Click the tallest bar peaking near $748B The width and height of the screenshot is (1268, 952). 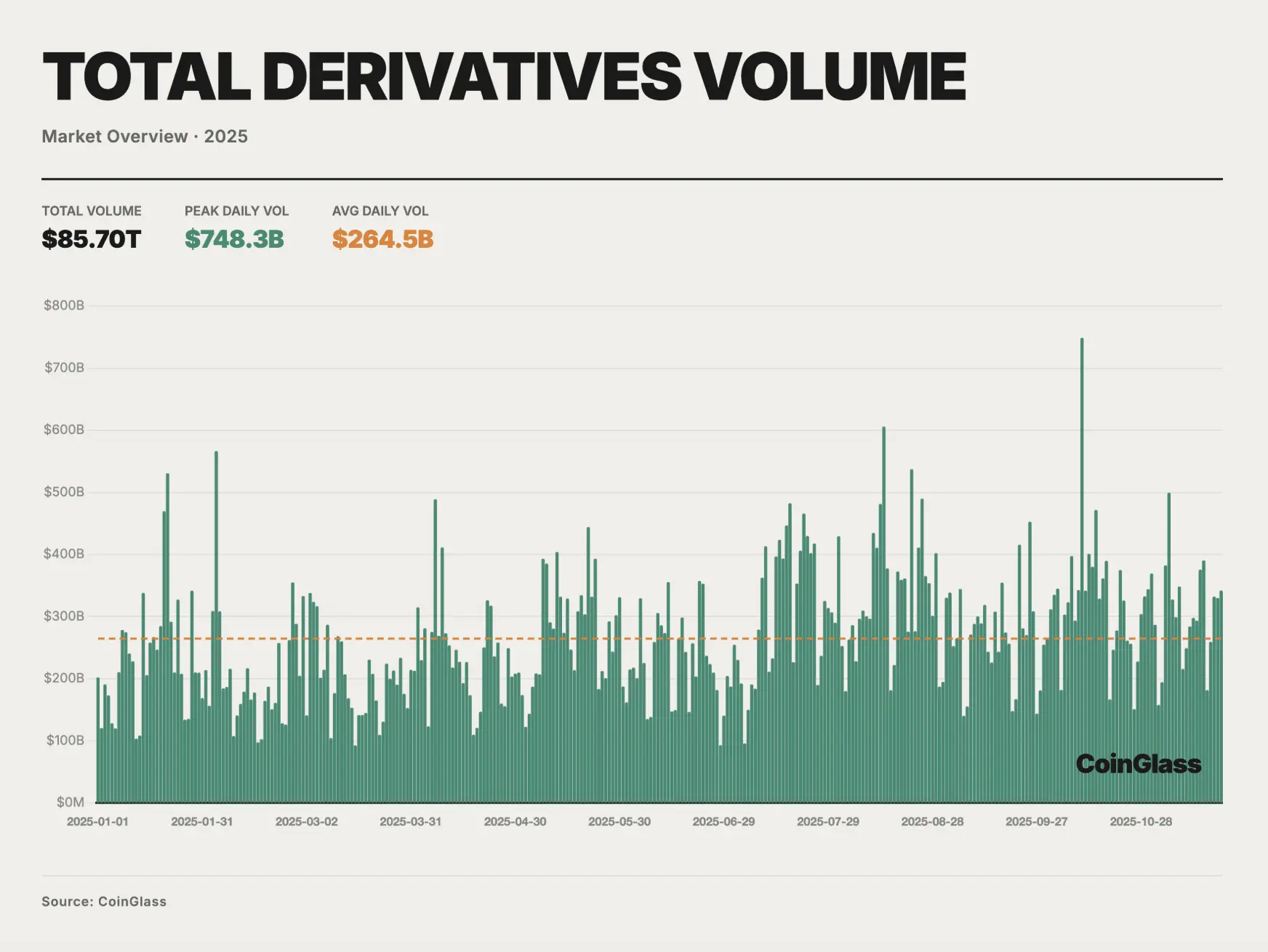(1082, 570)
